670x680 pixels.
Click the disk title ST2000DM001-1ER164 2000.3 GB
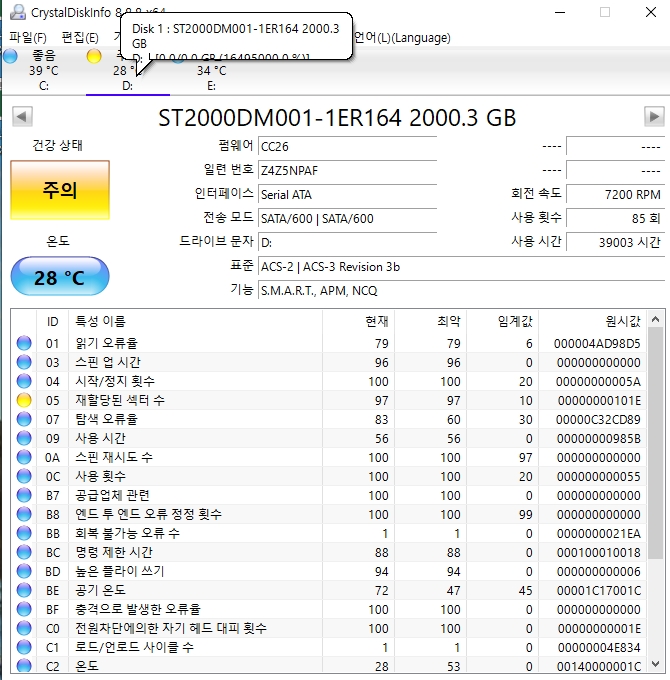[x=337, y=118]
